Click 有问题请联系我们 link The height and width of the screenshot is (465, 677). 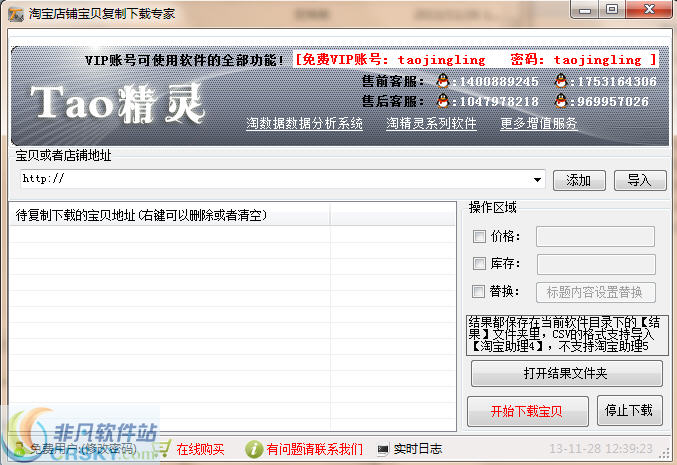(x=315, y=449)
